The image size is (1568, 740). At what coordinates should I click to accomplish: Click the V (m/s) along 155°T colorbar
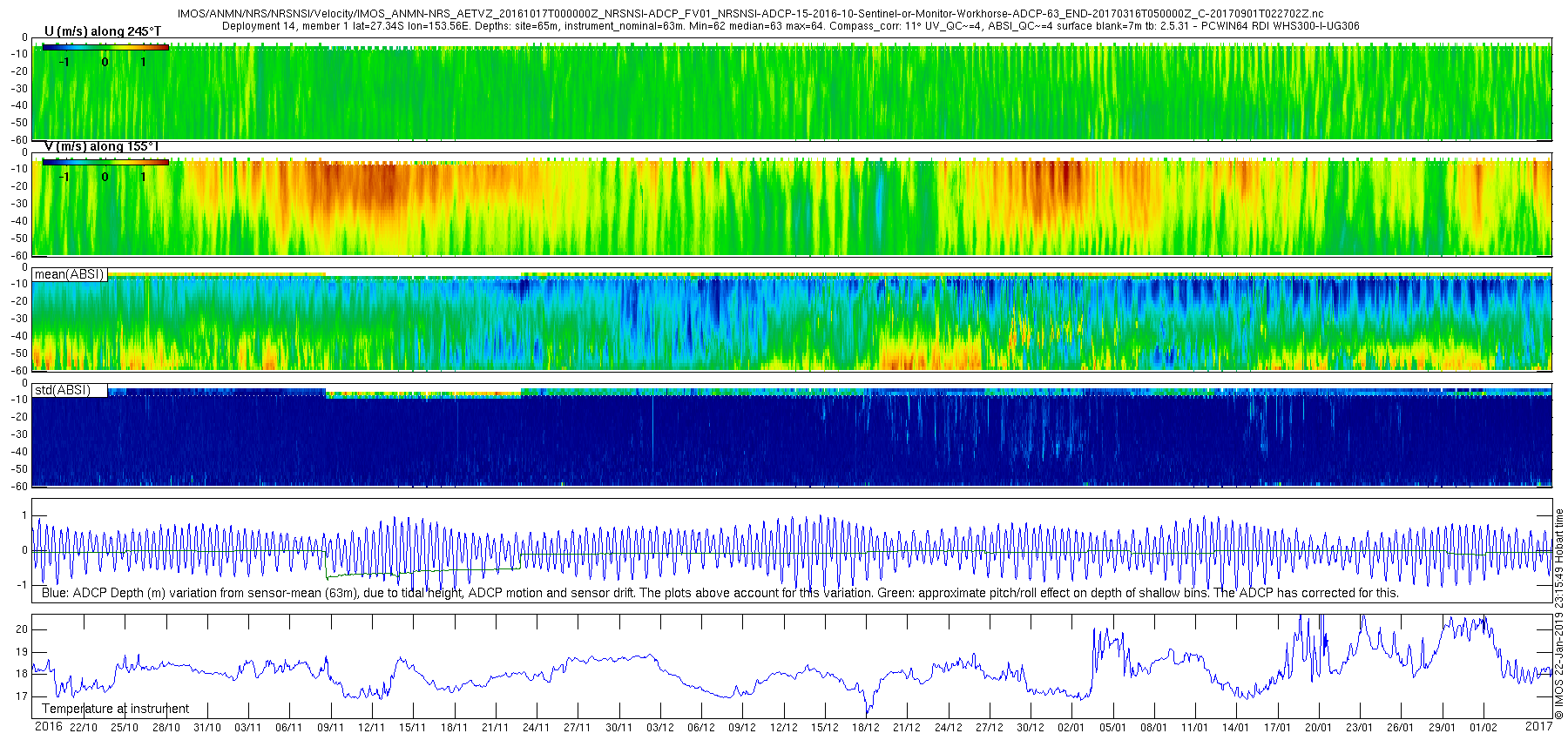tap(105, 162)
